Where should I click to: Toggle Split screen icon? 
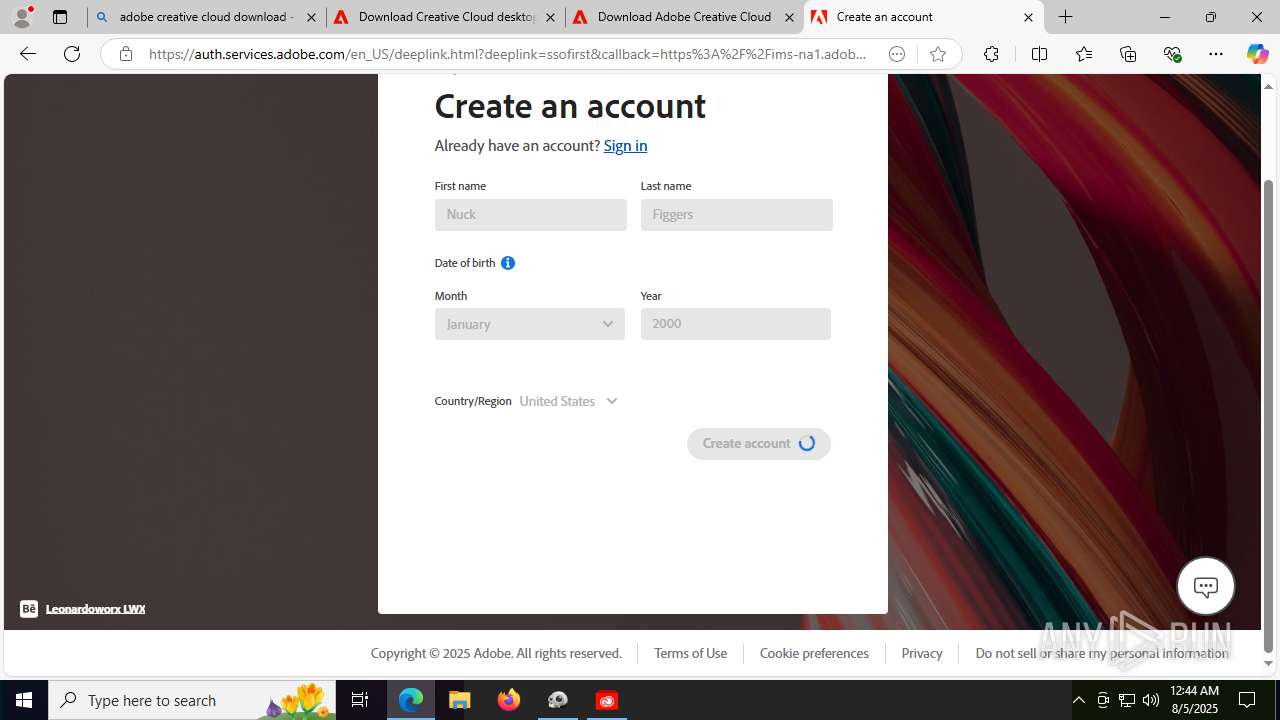pyautogui.click(x=1039, y=54)
